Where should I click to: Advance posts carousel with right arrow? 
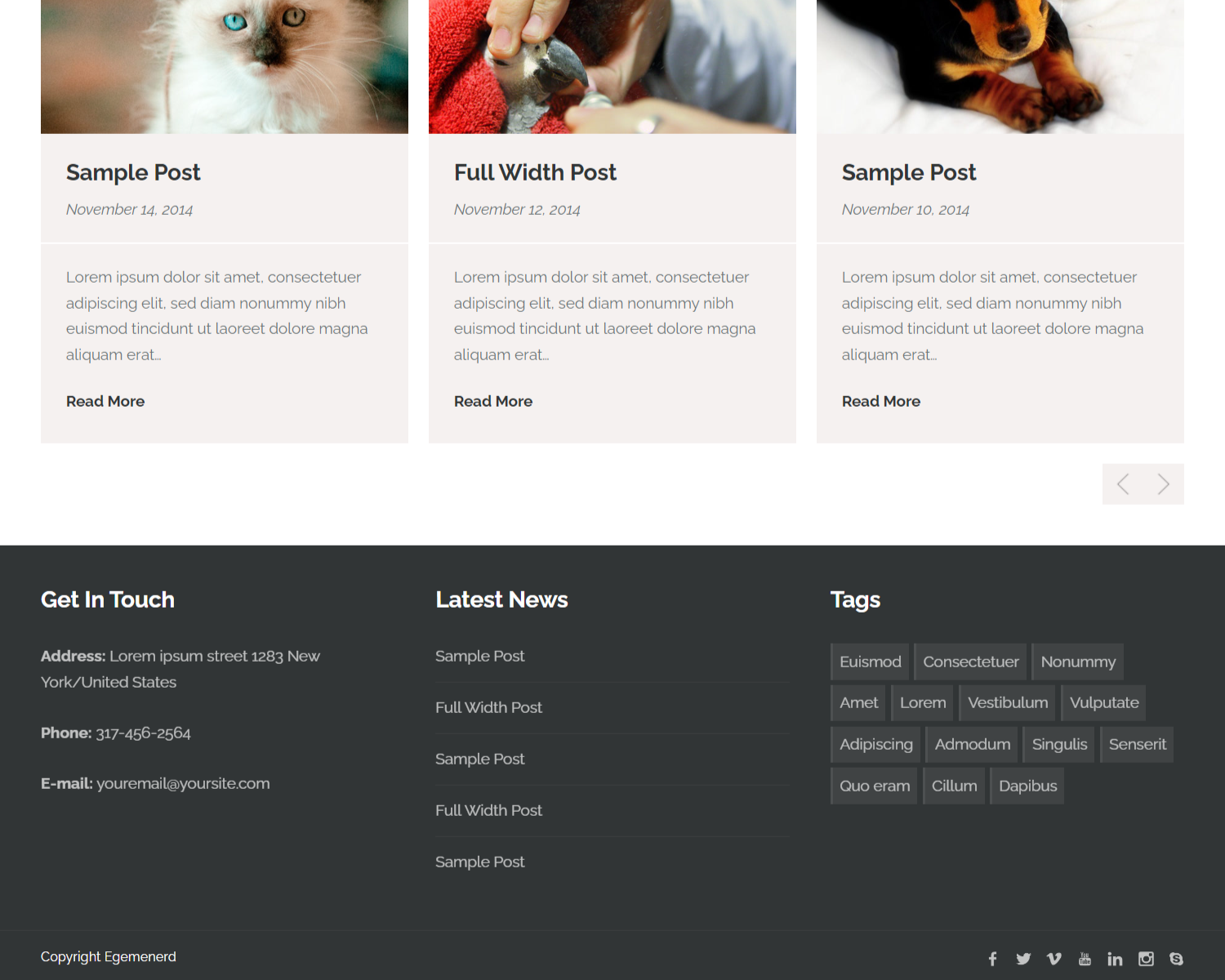click(x=1164, y=484)
